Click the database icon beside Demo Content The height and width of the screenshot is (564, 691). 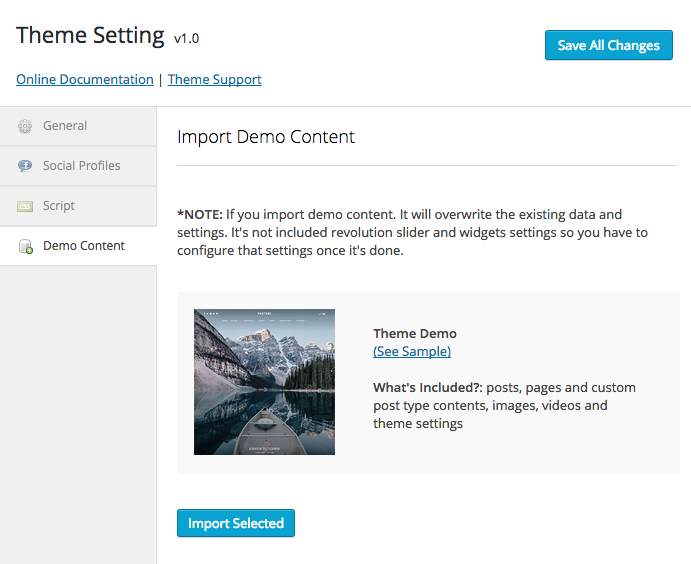[25, 246]
